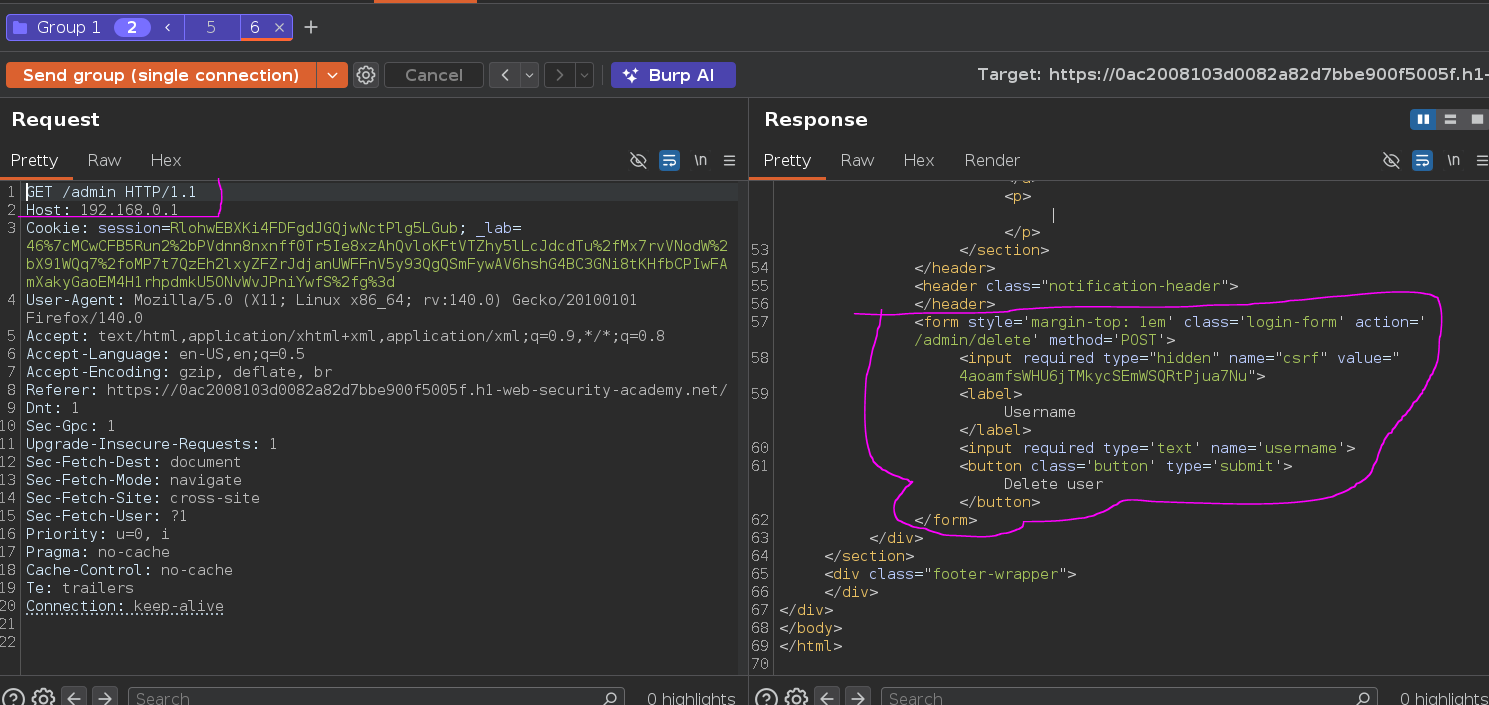The image size is (1489, 705).
Task: Select Hex tab in Request panel
Action: (x=166, y=160)
